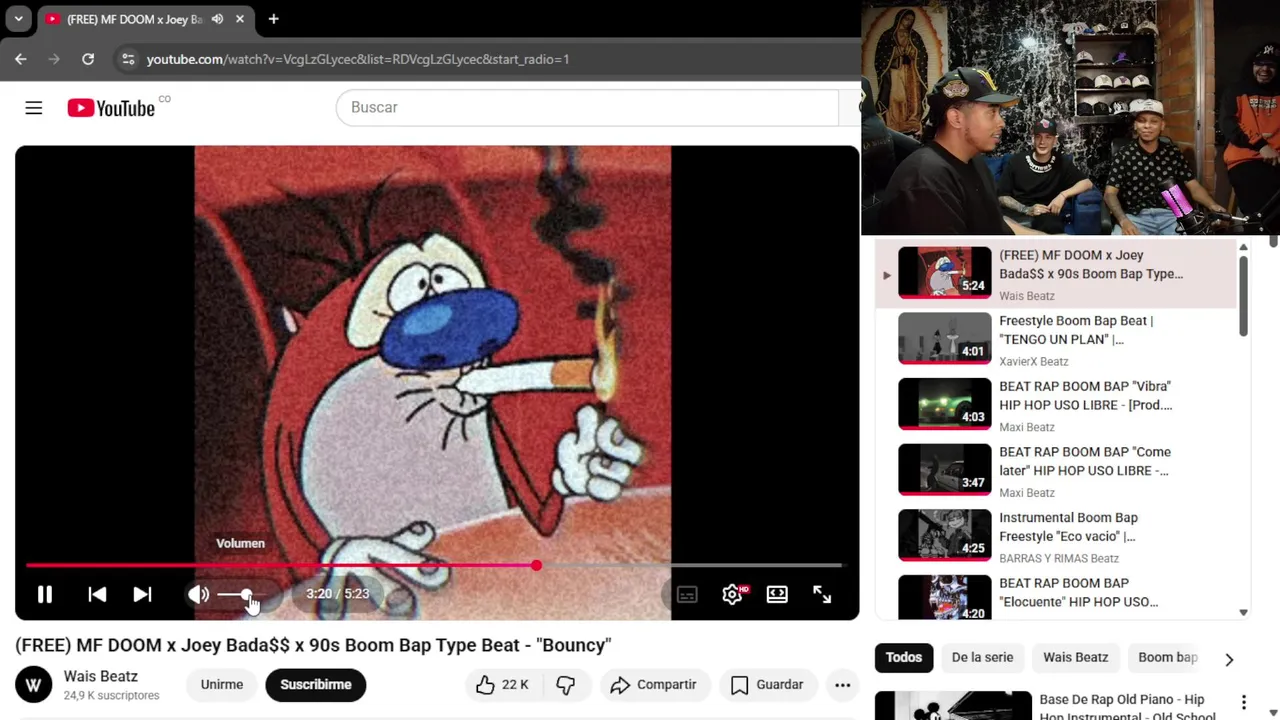The height and width of the screenshot is (720, 1280).
Task: Enter fullscreen mode
Action: click(x=822, y=594)
